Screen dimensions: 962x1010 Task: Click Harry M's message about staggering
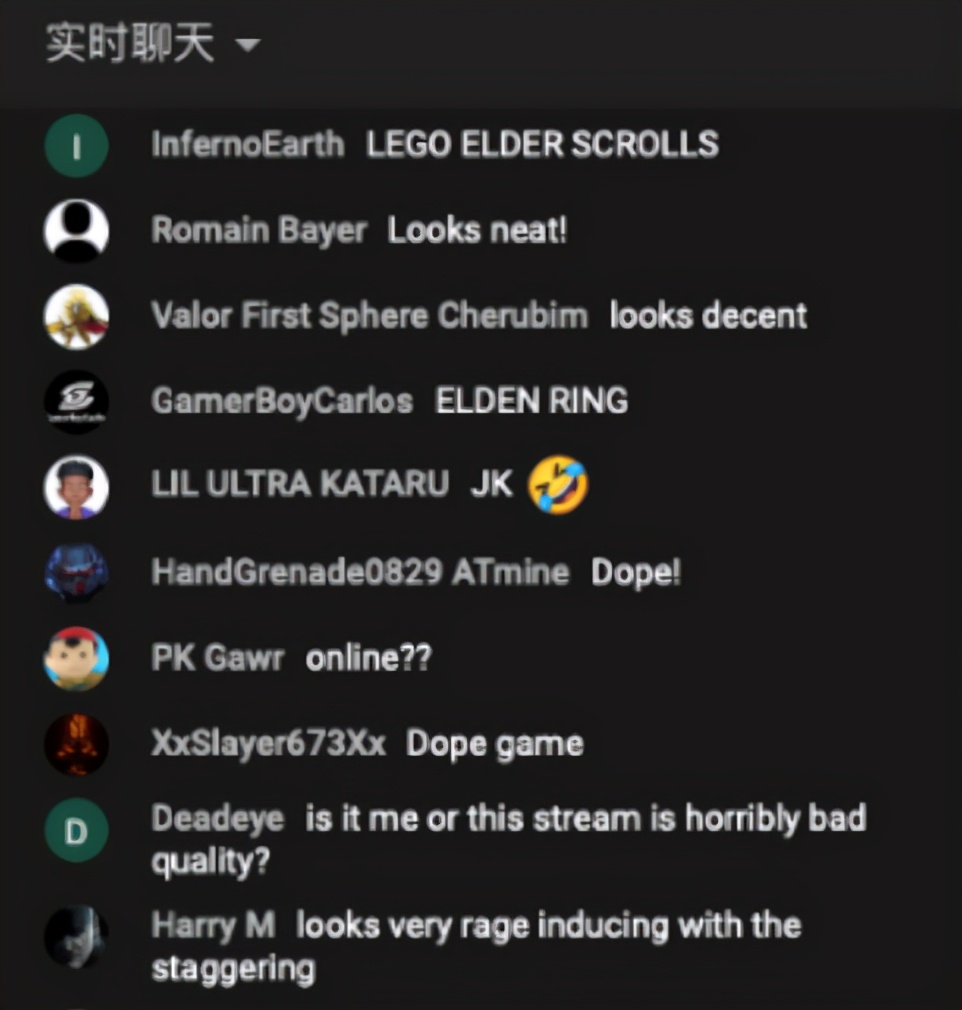point(477,947)
